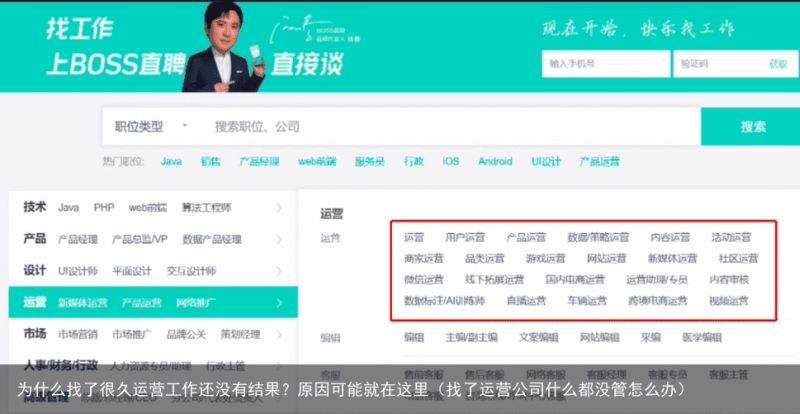Open the 职位类型 dropdown
Image resolution: width=800 pixels, height=414 pixels.
point(151,127)
